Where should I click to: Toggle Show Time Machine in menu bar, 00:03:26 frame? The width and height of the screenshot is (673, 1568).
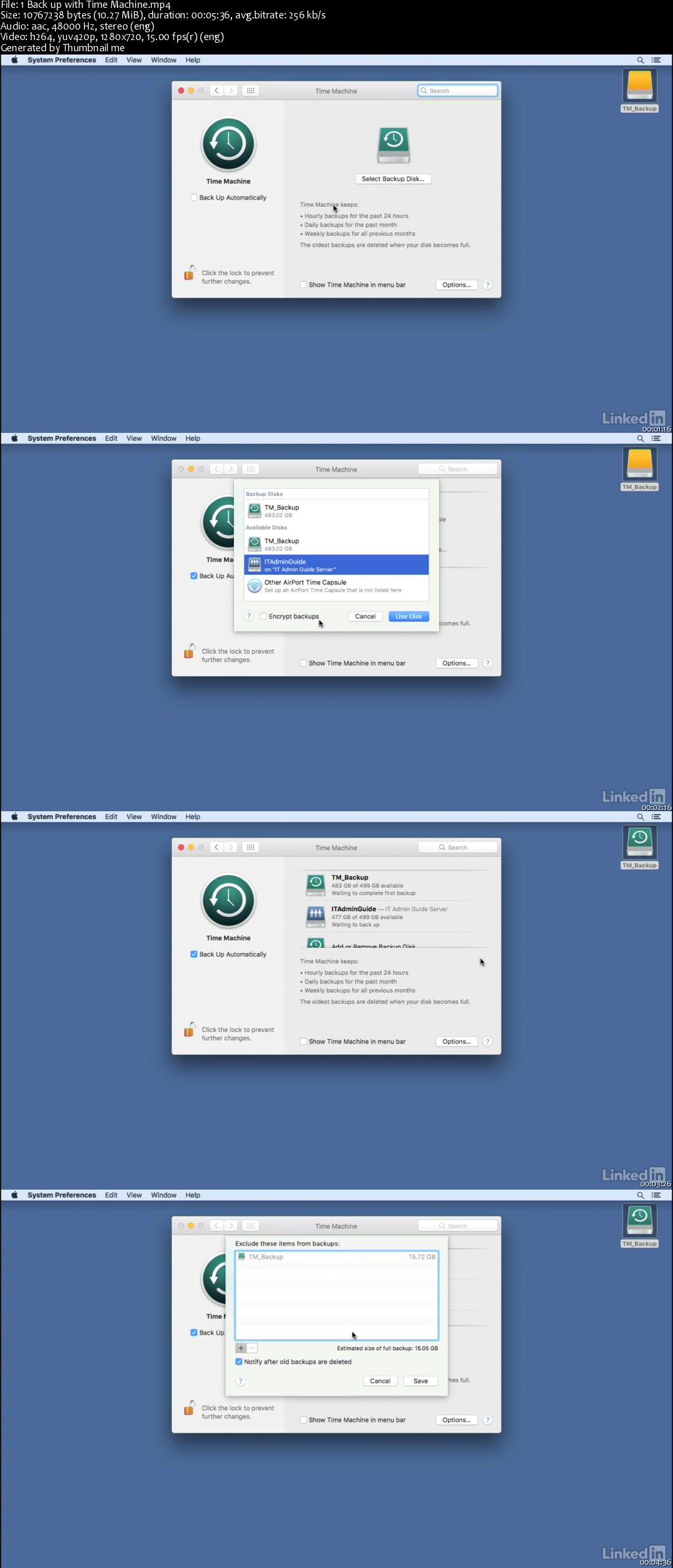pyautogui.click(x=304, y=1042)
